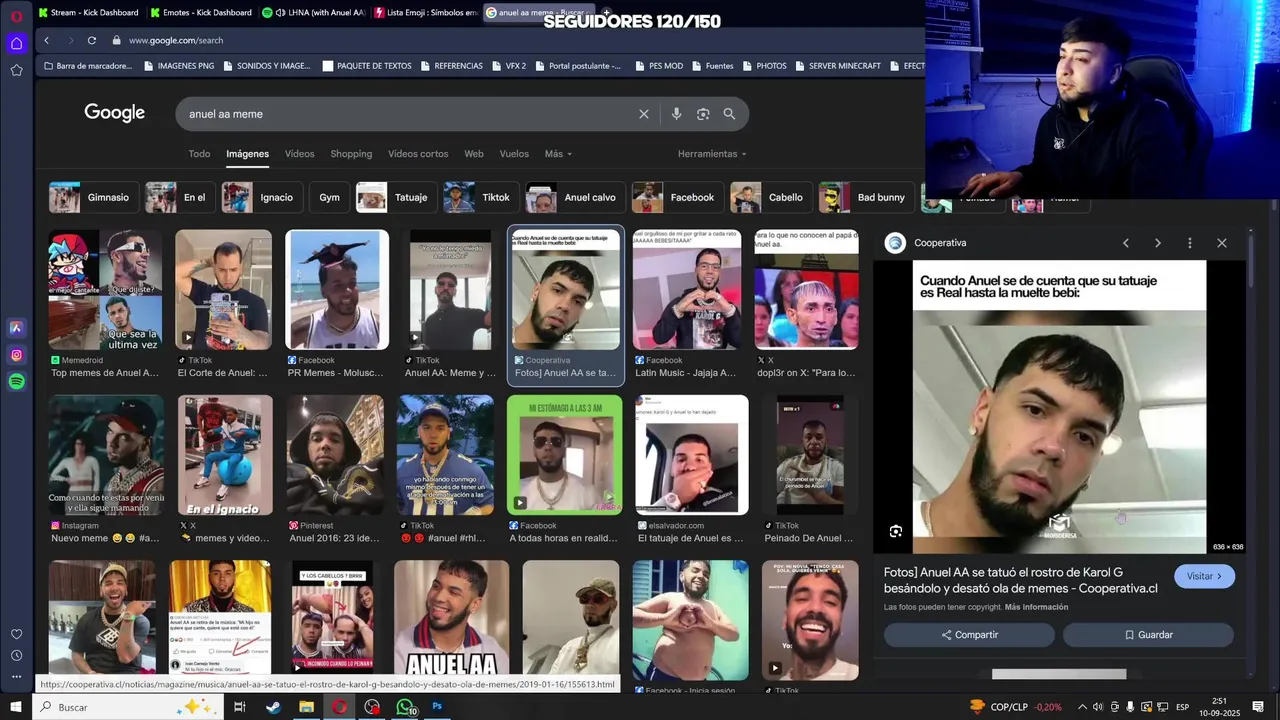Show previous image in the preview panel
The image size is (1280, 720).
click(1126, 243)
